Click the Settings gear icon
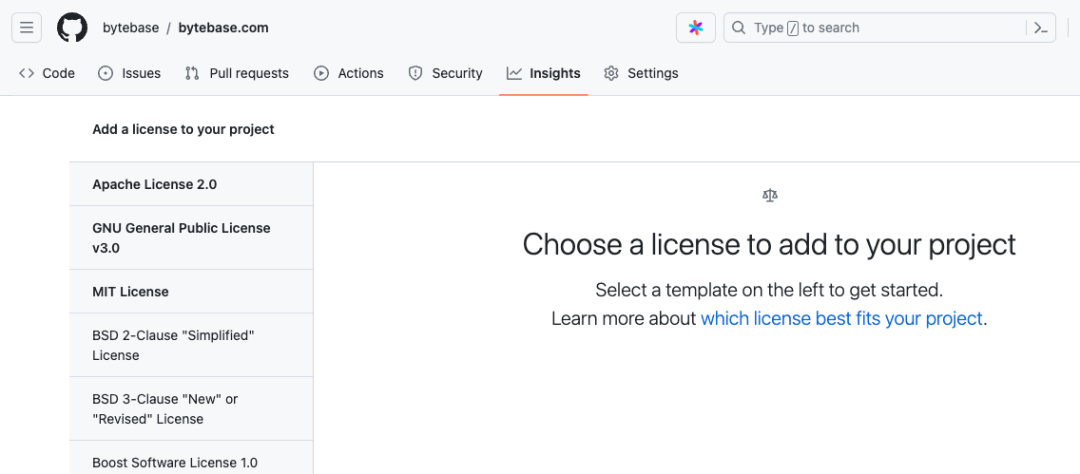1080x474 pixels. pyautogui.click(x=611, y=73)
